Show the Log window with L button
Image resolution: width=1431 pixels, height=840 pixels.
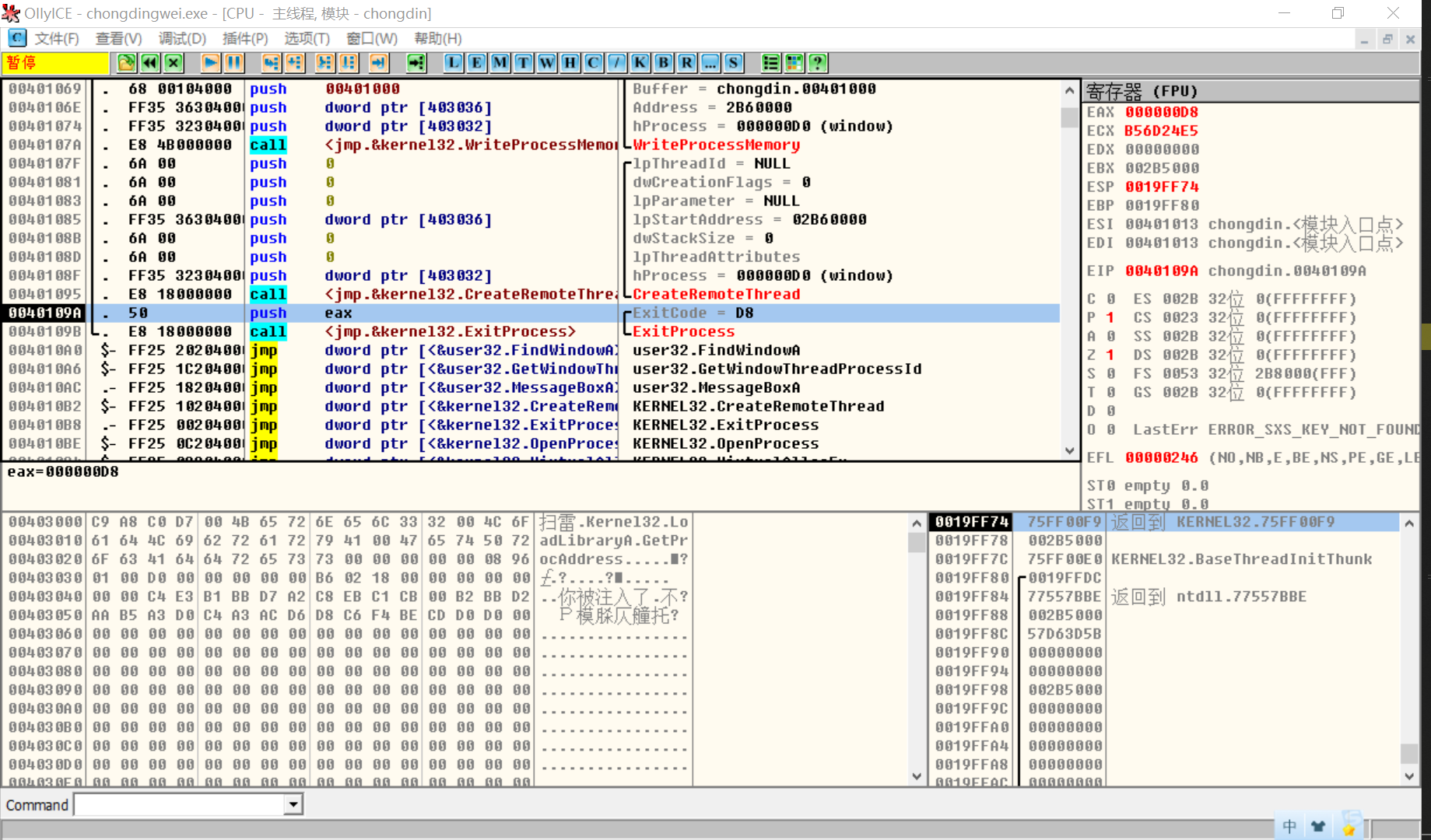(x=454, y=63)
